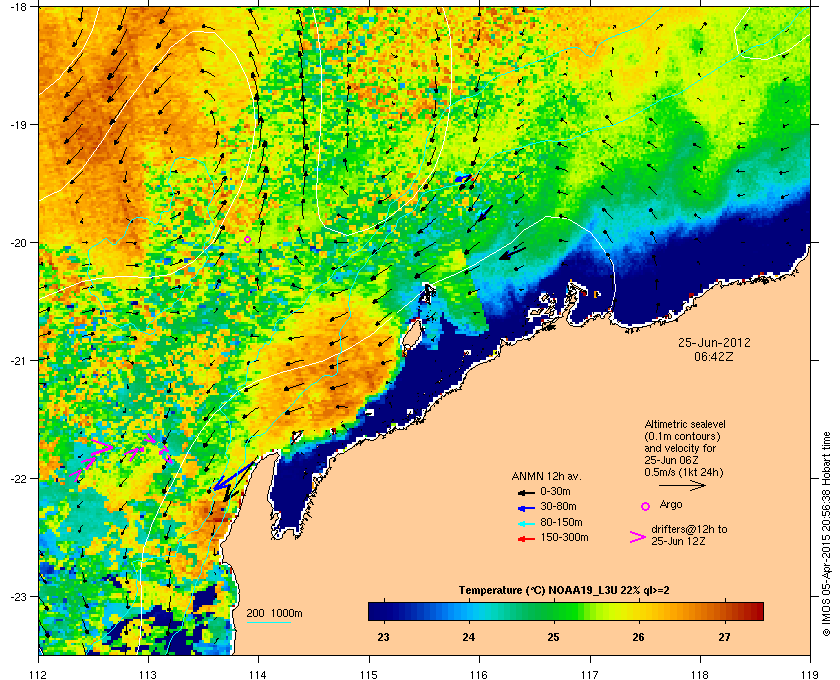Click the 0.5m/s velocity scale arrow
Image resolution: width=840 pixels, height=680 pixels.
682,486
